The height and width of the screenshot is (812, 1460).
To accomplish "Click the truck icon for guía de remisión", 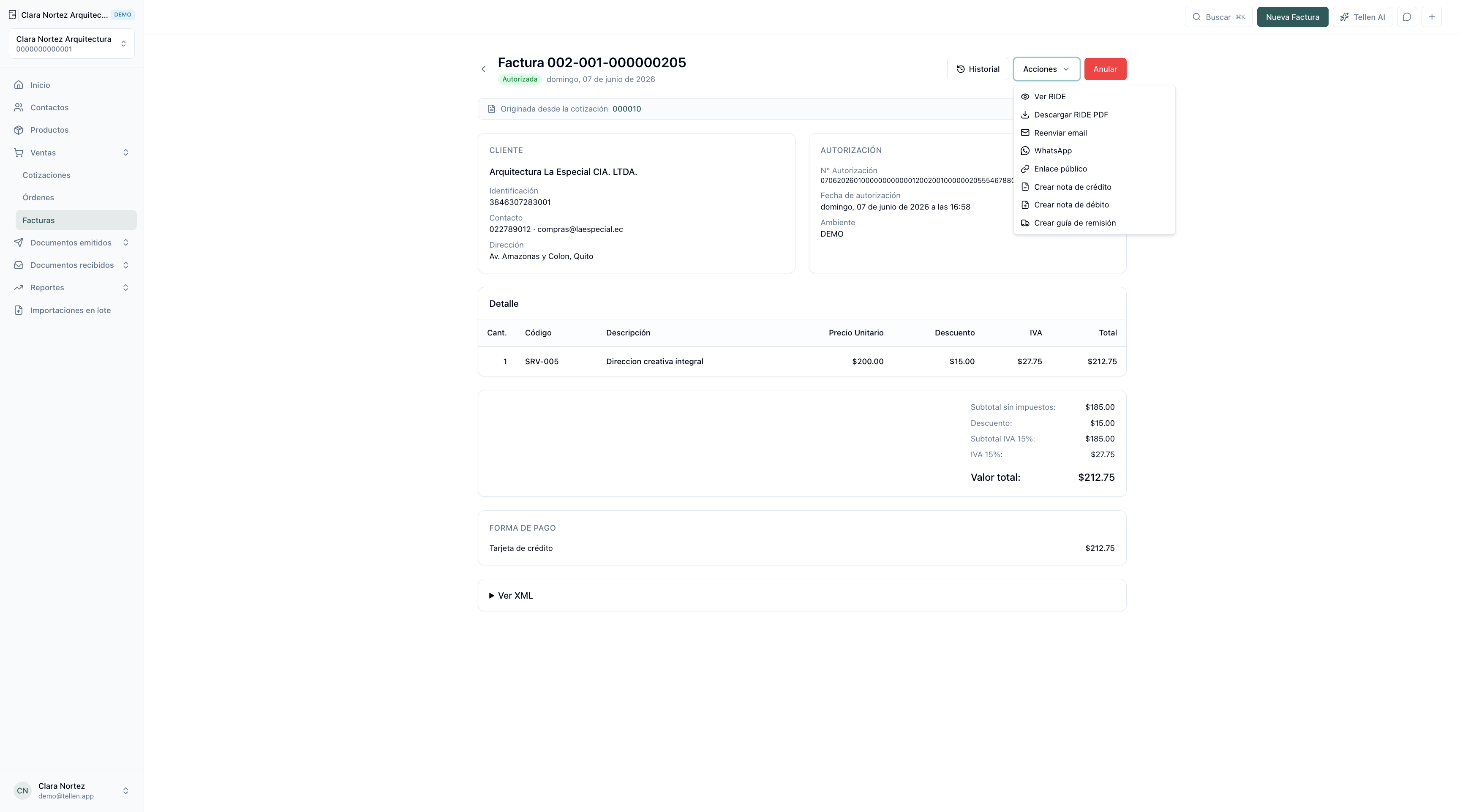I will [1025, 223].
